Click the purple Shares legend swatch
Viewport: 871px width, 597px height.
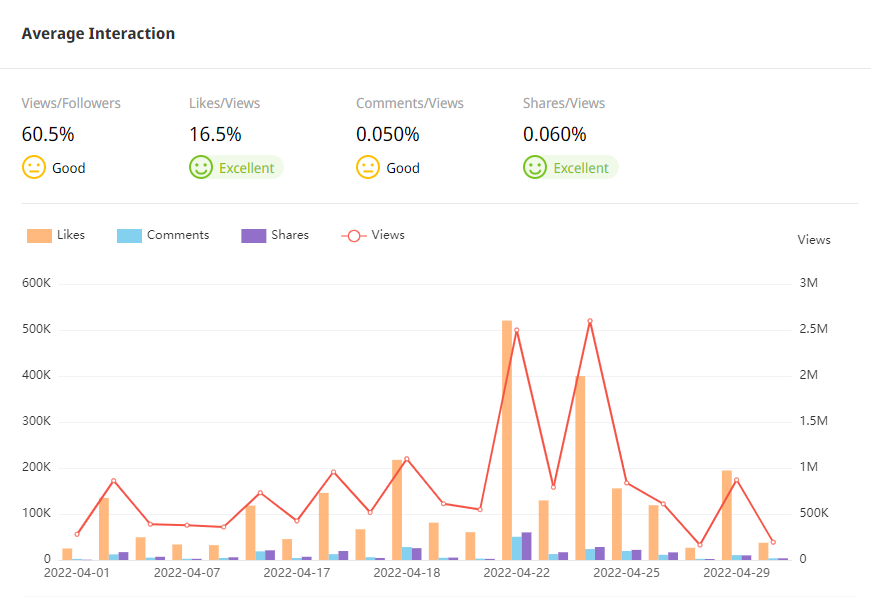click(254, 236)
